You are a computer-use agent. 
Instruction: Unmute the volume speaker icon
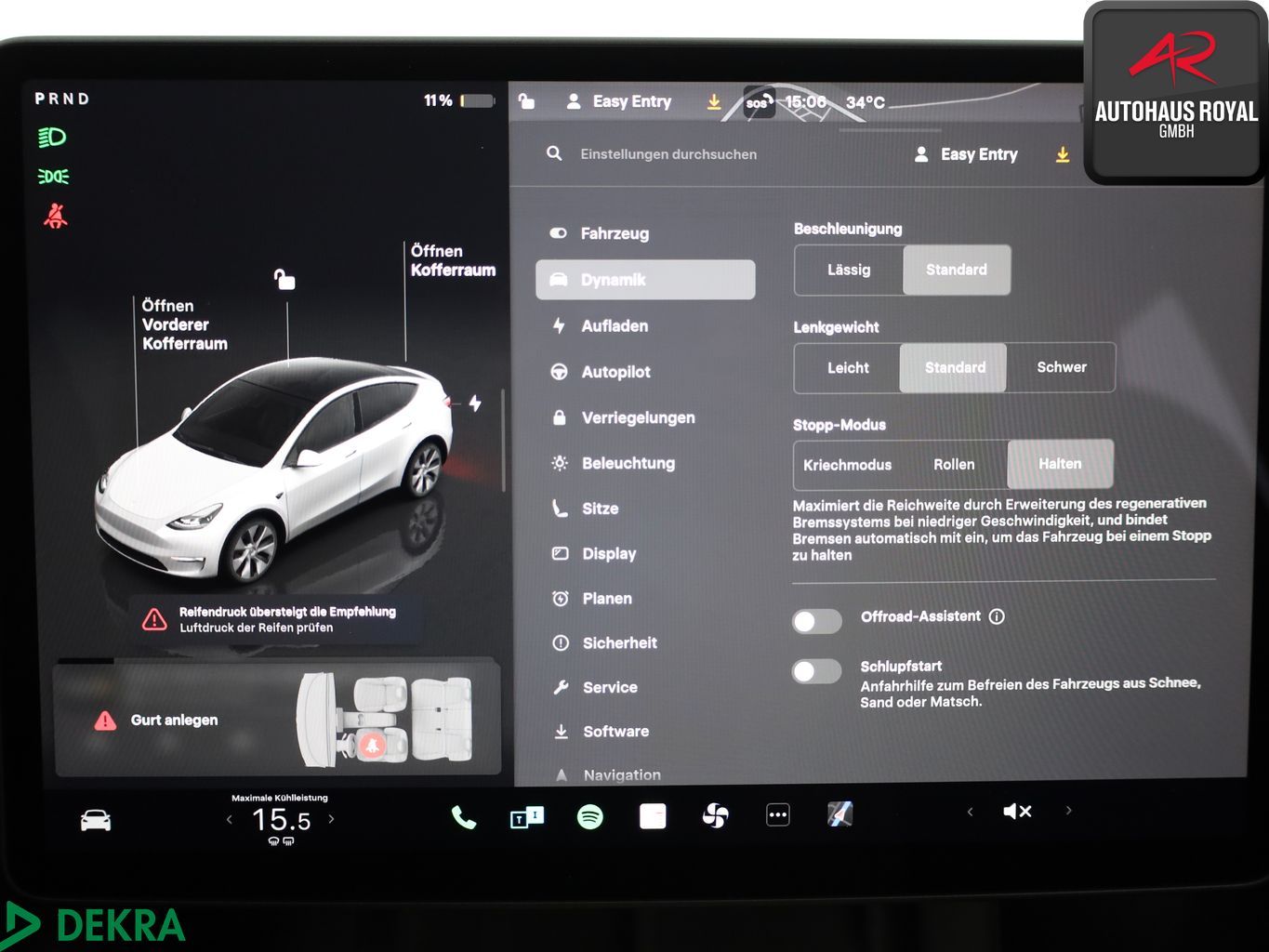(1017, 812)
